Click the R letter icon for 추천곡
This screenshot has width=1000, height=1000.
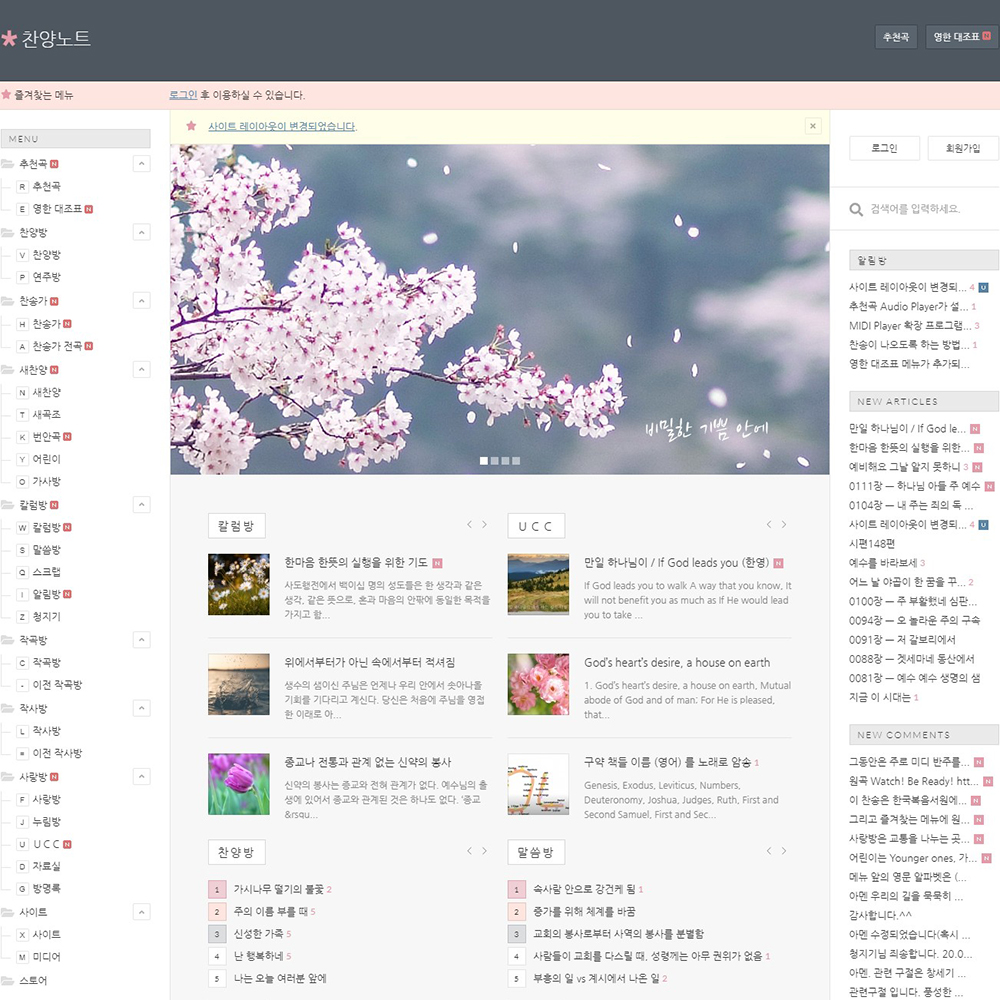(22, 187)
